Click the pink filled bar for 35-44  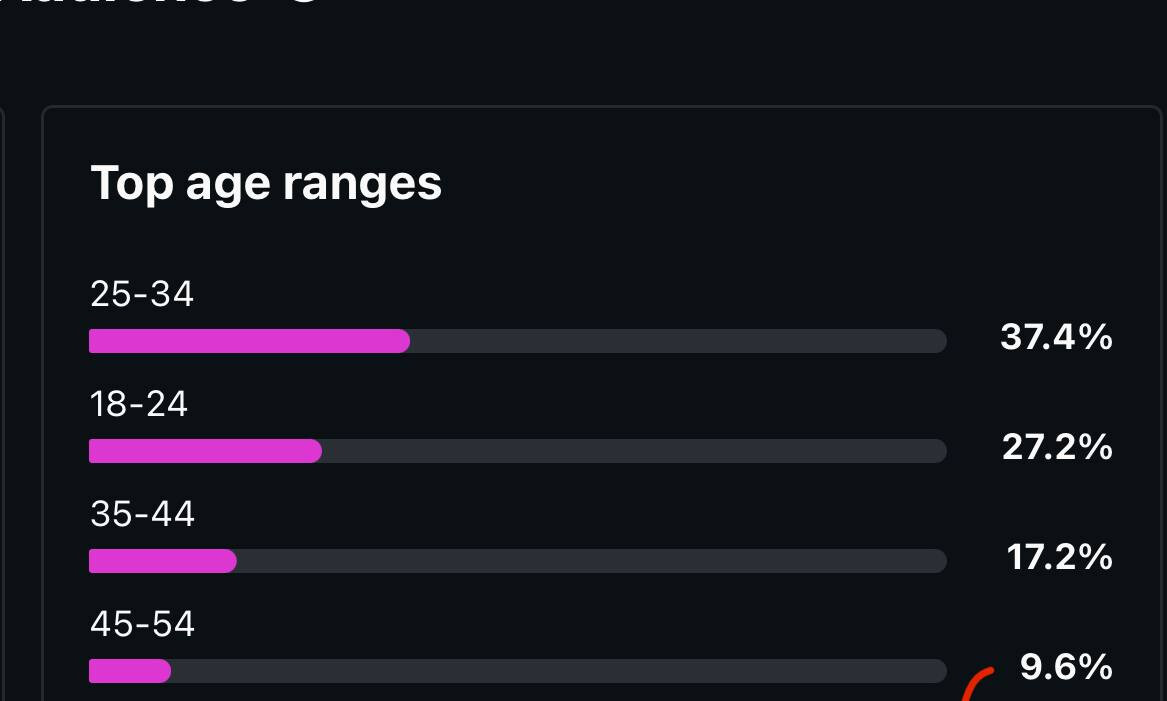pos(162,561)
